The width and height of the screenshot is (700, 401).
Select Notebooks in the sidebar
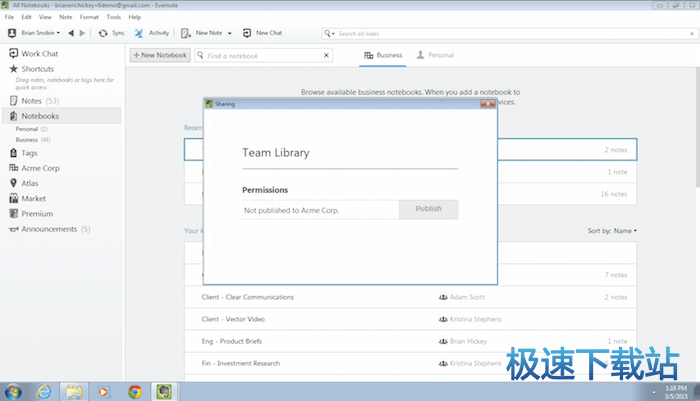(x=62, y=116)
